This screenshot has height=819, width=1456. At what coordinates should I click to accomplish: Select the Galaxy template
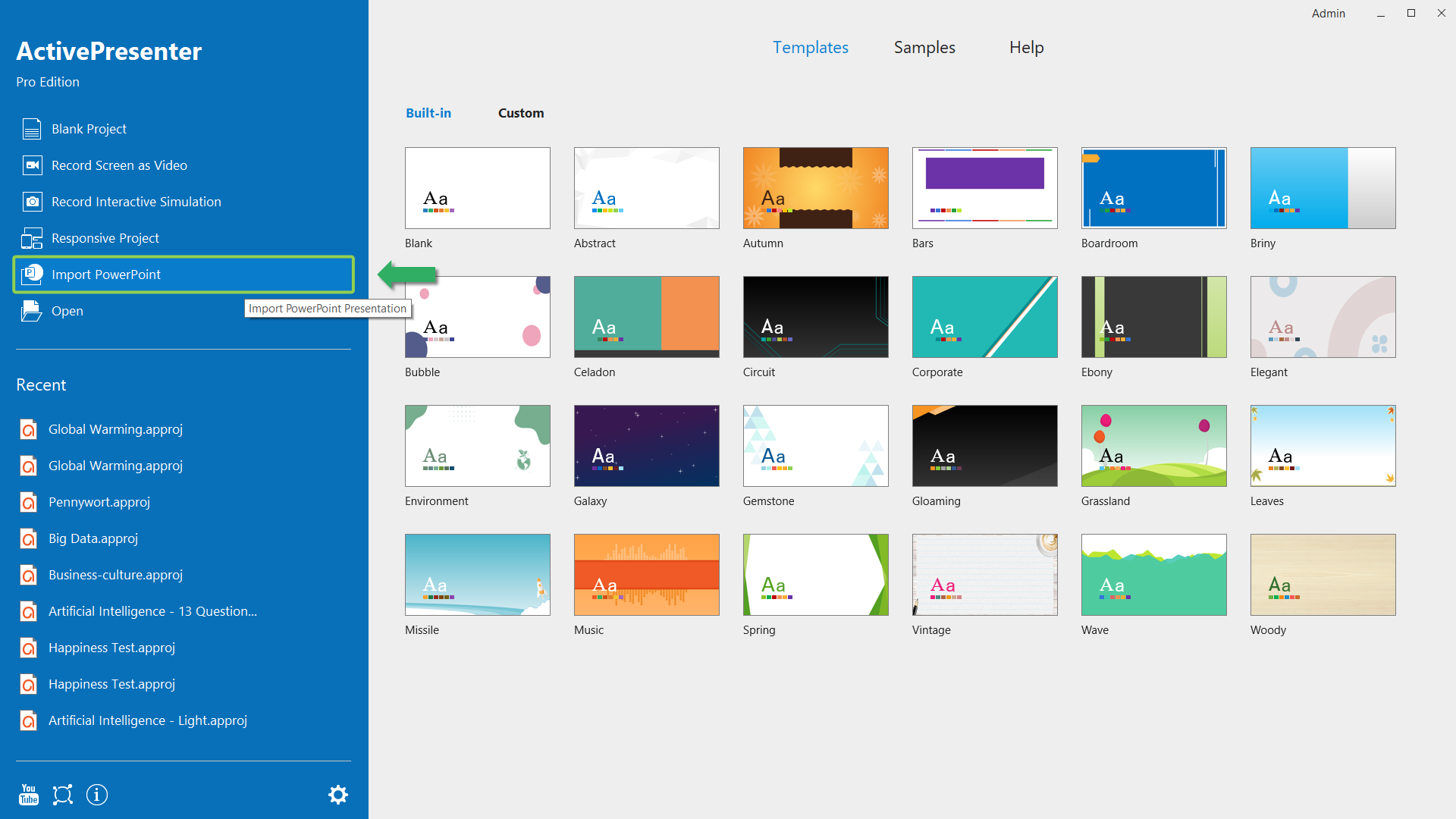pos(647,446)
